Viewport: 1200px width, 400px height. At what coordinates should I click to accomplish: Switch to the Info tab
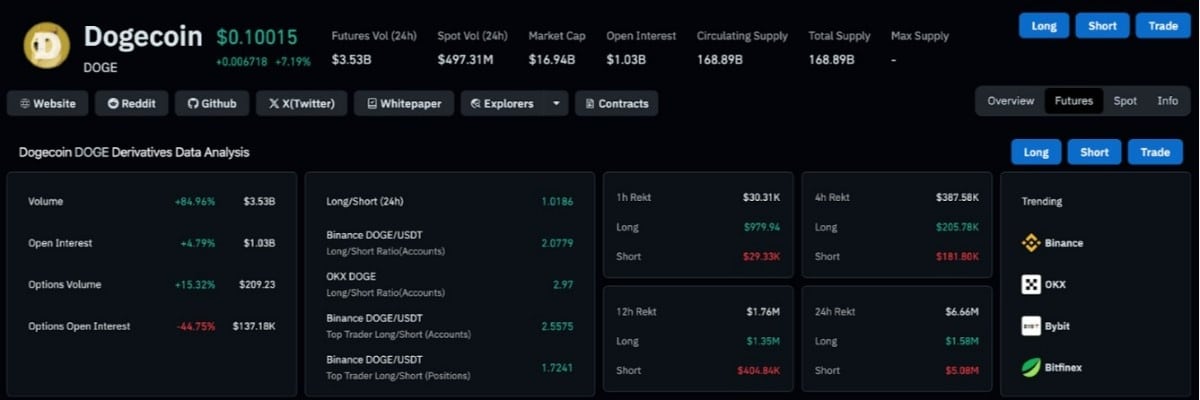[1168, 101]
